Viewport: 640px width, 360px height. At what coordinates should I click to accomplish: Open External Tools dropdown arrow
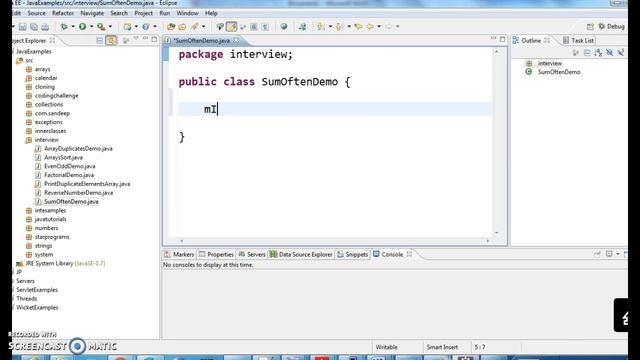(x=110, y=27)
